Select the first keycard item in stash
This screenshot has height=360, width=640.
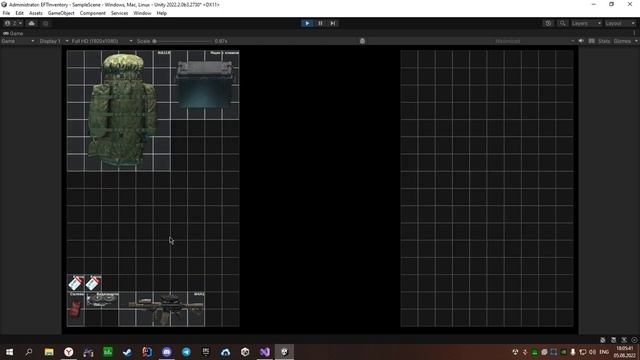coord(76,282)
